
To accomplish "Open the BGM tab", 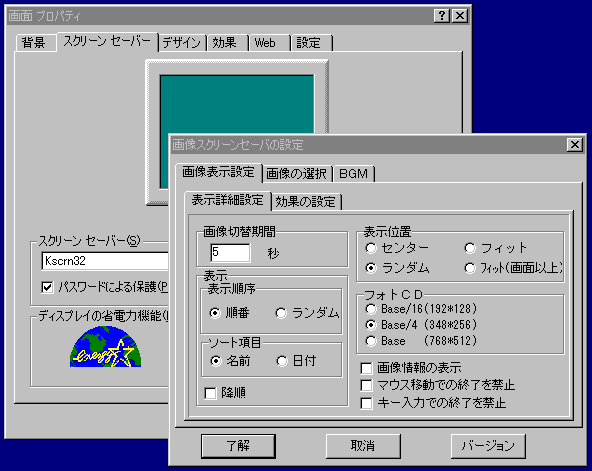I will (x=353, y=173).
